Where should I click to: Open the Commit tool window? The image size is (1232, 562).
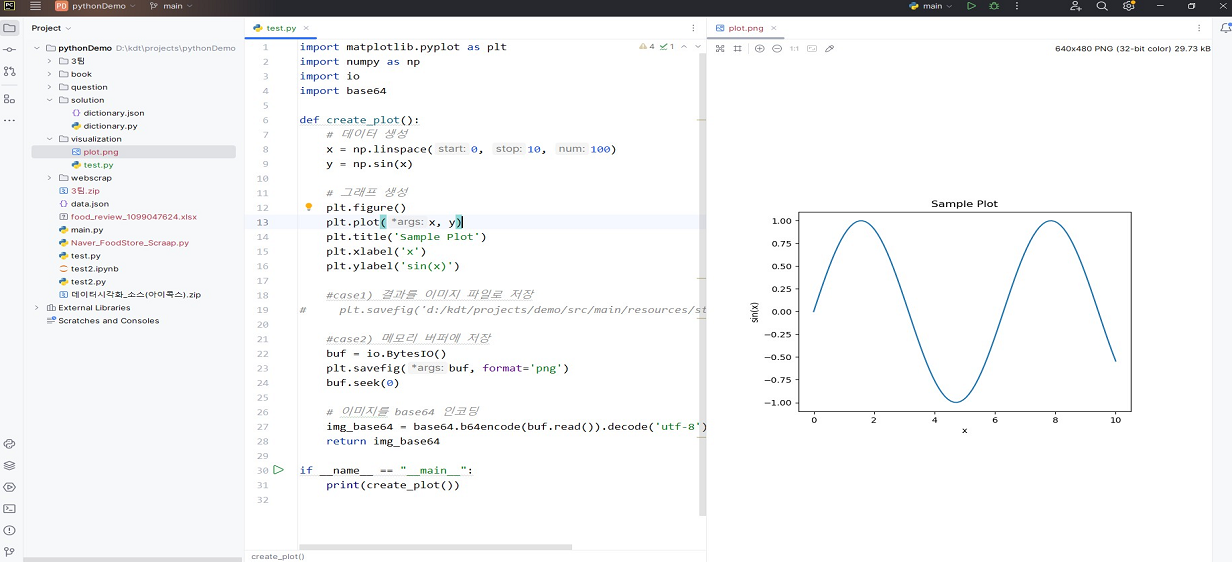pos(10,50)
